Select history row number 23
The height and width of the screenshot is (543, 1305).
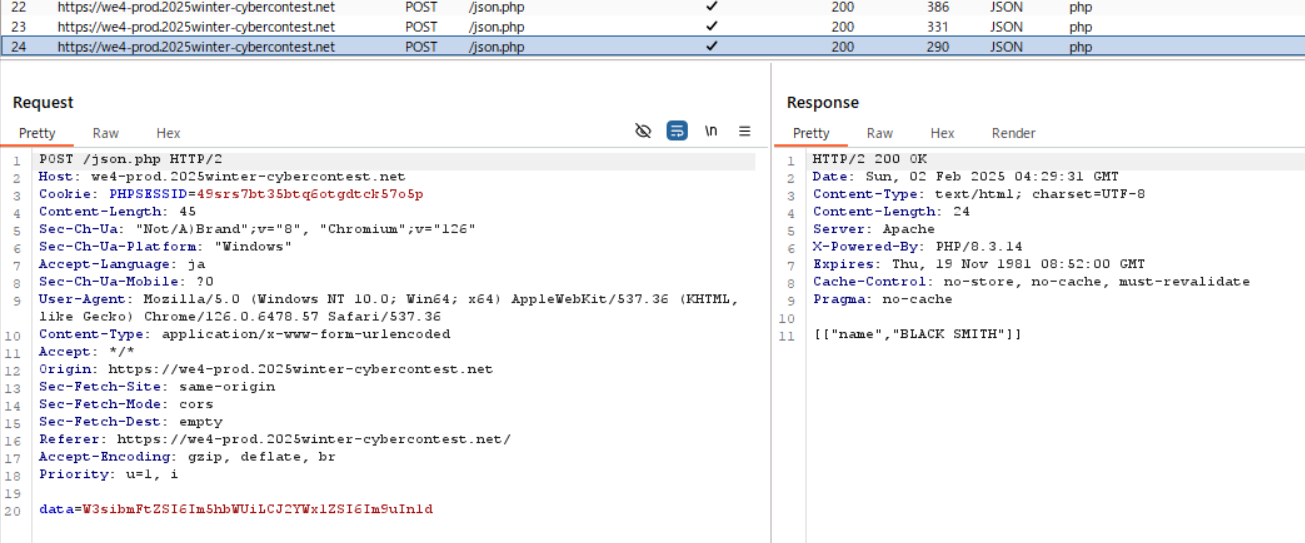[x=652, y=27]
